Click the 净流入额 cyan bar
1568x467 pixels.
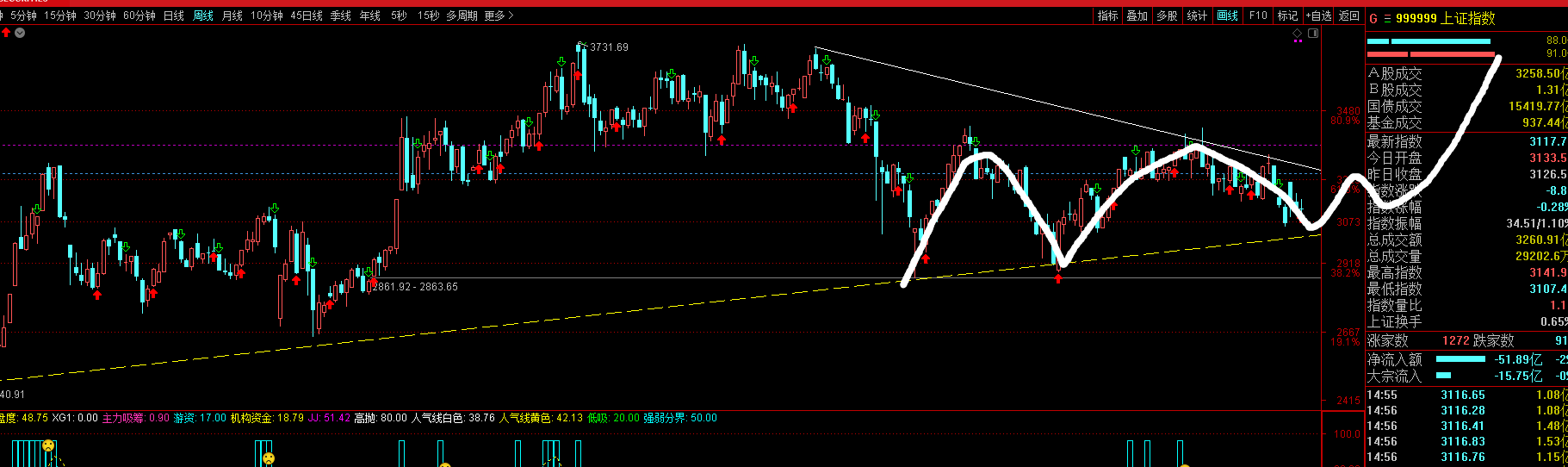[1461, 359]
